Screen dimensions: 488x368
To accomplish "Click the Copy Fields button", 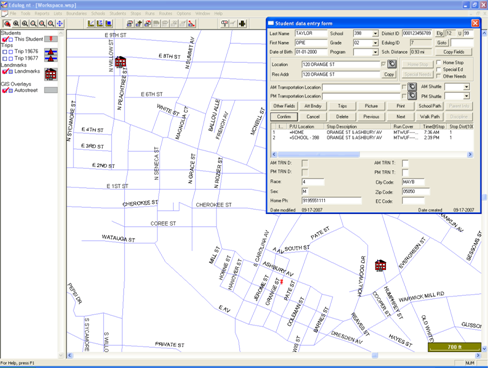I will (454, 52).
